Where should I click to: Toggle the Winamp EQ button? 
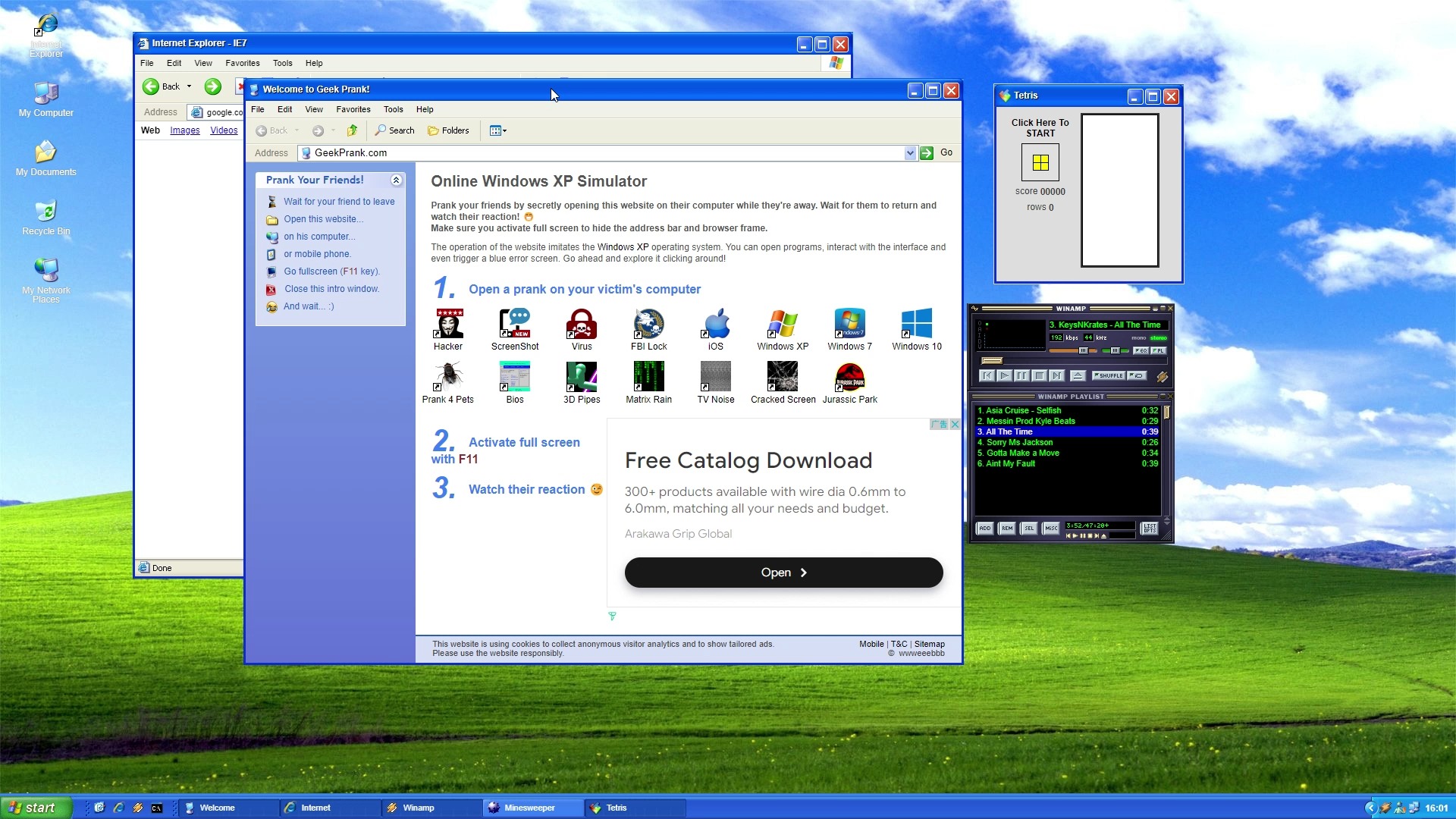coord(1141,350)
